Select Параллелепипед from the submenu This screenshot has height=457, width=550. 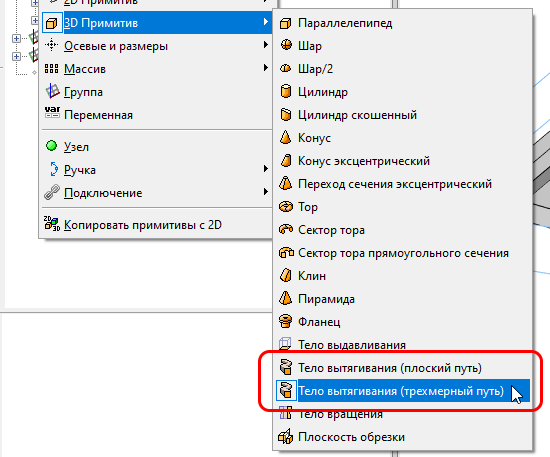click(403, 23)
